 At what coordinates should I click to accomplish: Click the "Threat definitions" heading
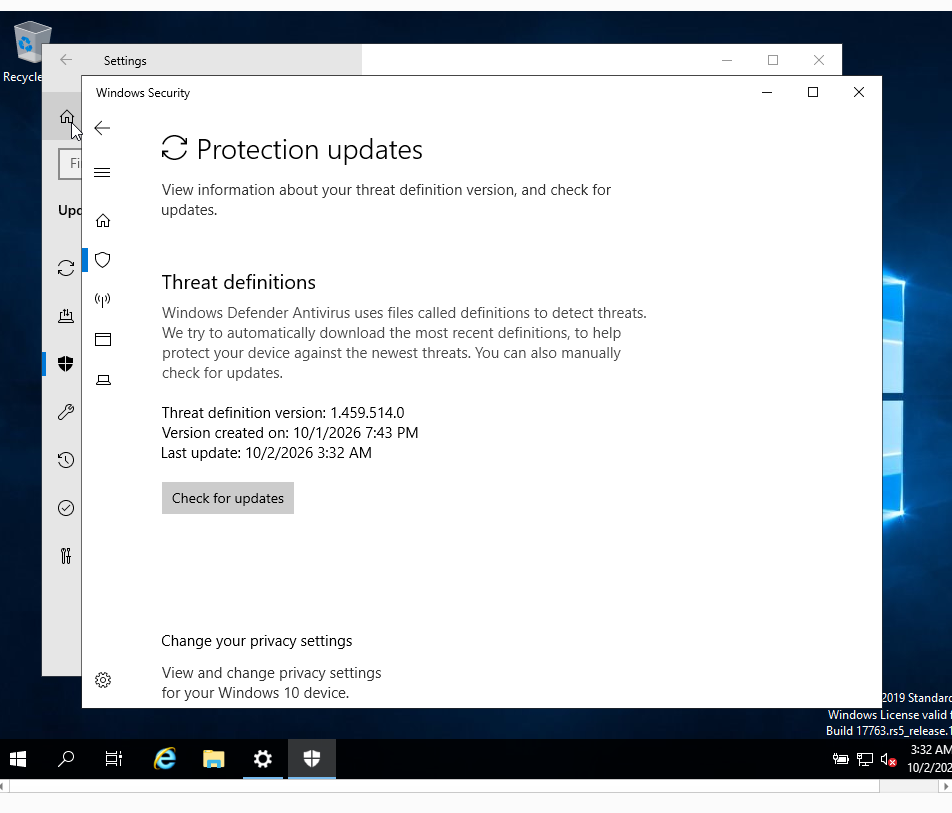239,282
